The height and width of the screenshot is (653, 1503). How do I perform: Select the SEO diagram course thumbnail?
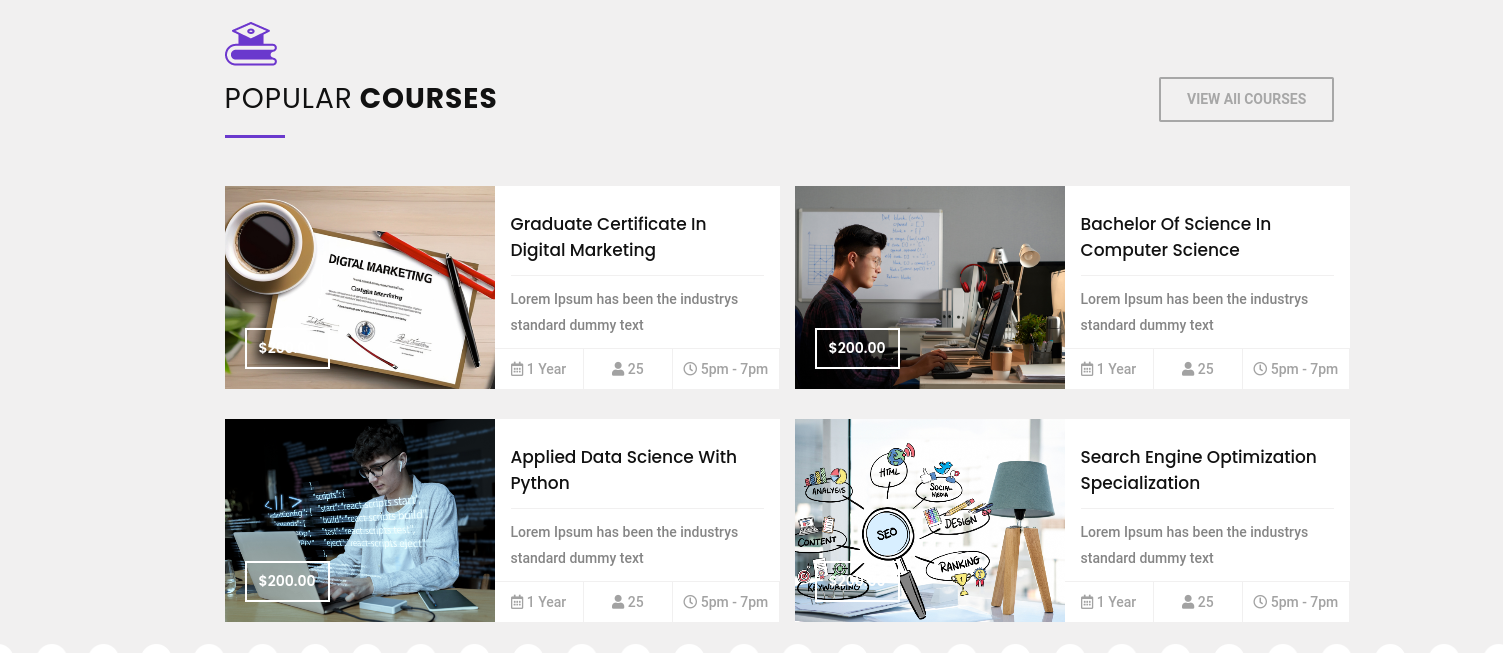(930, 520)
